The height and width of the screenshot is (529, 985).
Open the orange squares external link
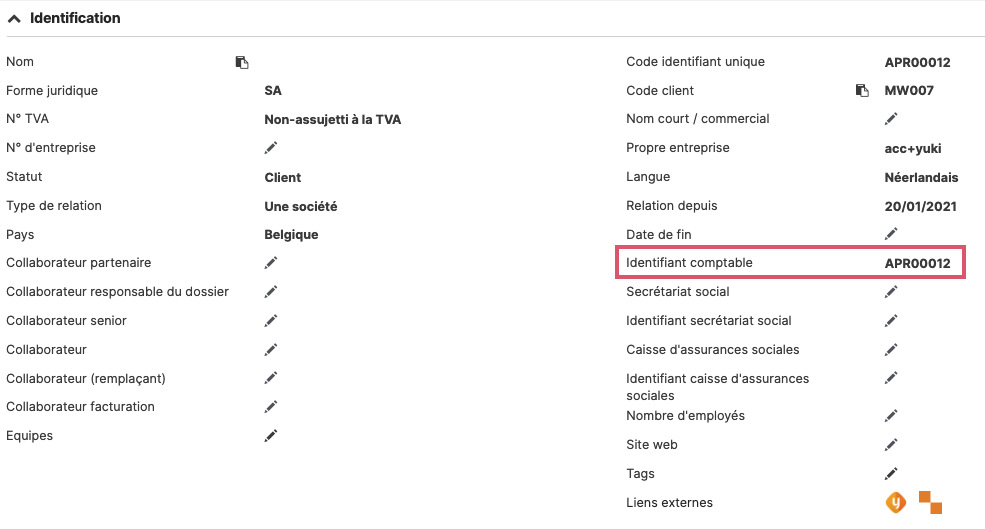tap(930, 503)
